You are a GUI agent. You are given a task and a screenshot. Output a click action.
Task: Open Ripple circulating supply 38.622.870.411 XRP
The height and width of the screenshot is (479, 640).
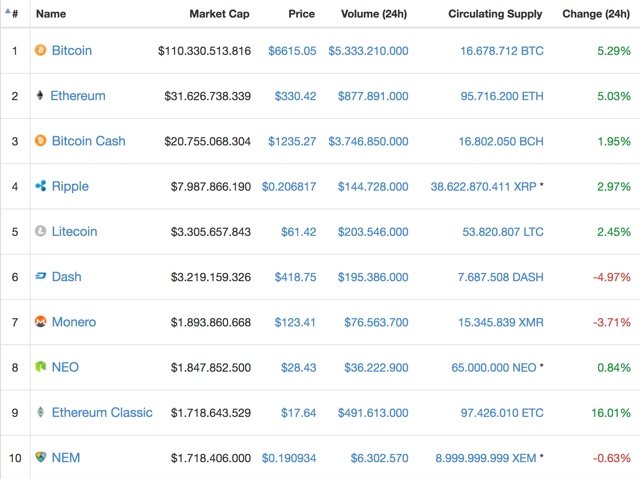point(484,187)
